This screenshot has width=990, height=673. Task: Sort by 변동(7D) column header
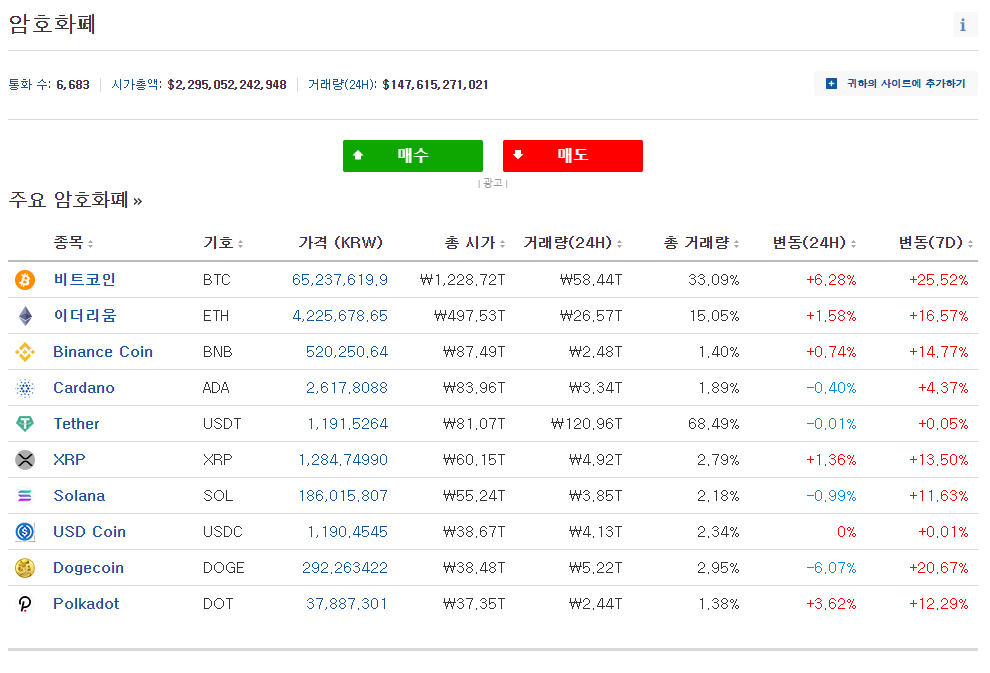tap(936, 242)
